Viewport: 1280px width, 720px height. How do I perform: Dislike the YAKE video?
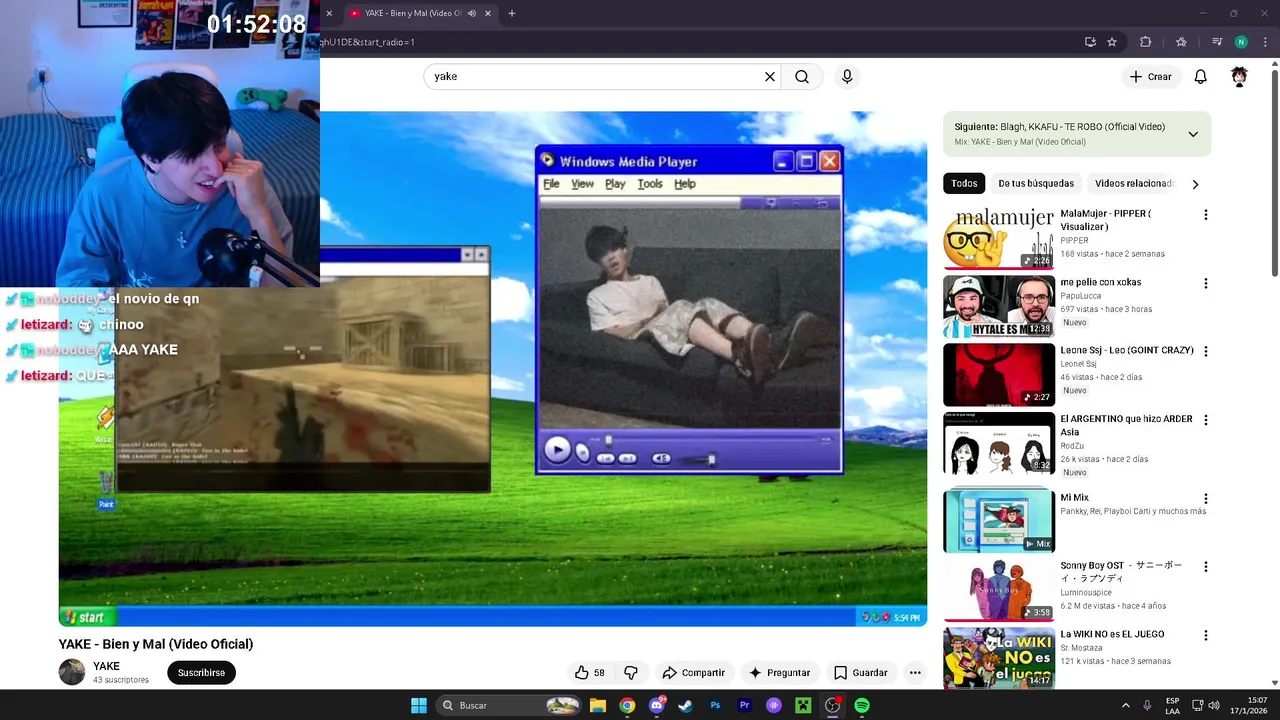pos(631,673)
